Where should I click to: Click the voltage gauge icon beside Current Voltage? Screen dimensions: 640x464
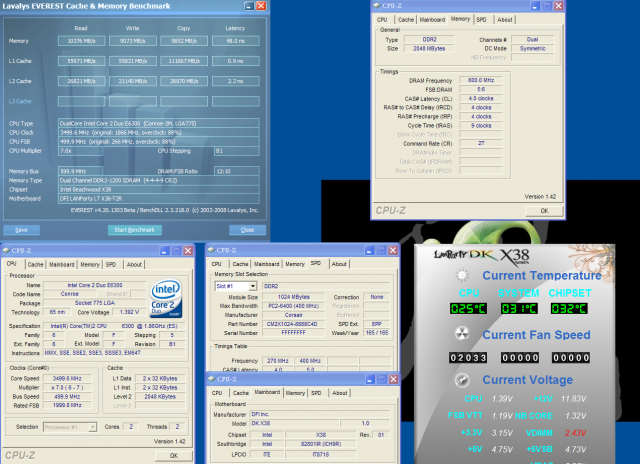462,380
